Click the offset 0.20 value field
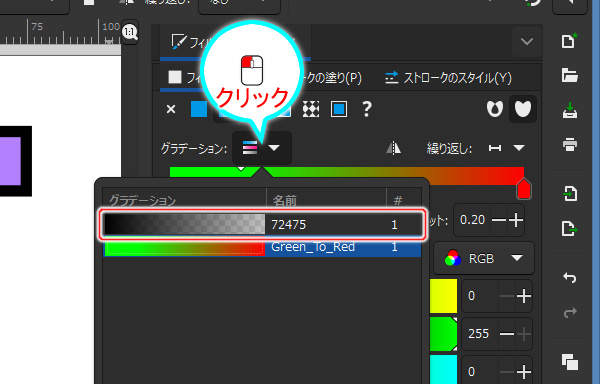600x384 pixels. tap(473, 220)
